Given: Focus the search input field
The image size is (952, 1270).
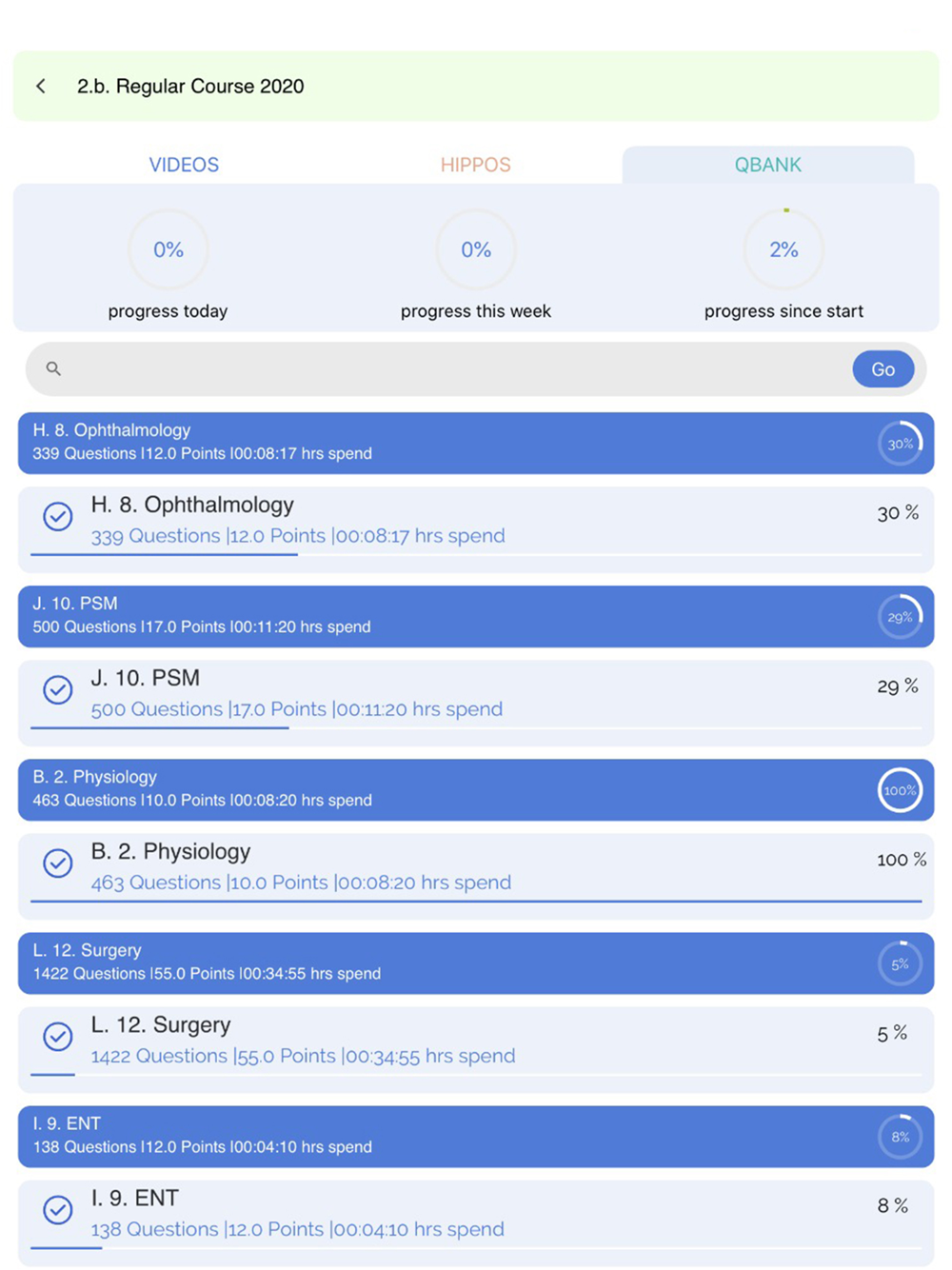Looking at the screenshot, I should click(x=457, y=369).
